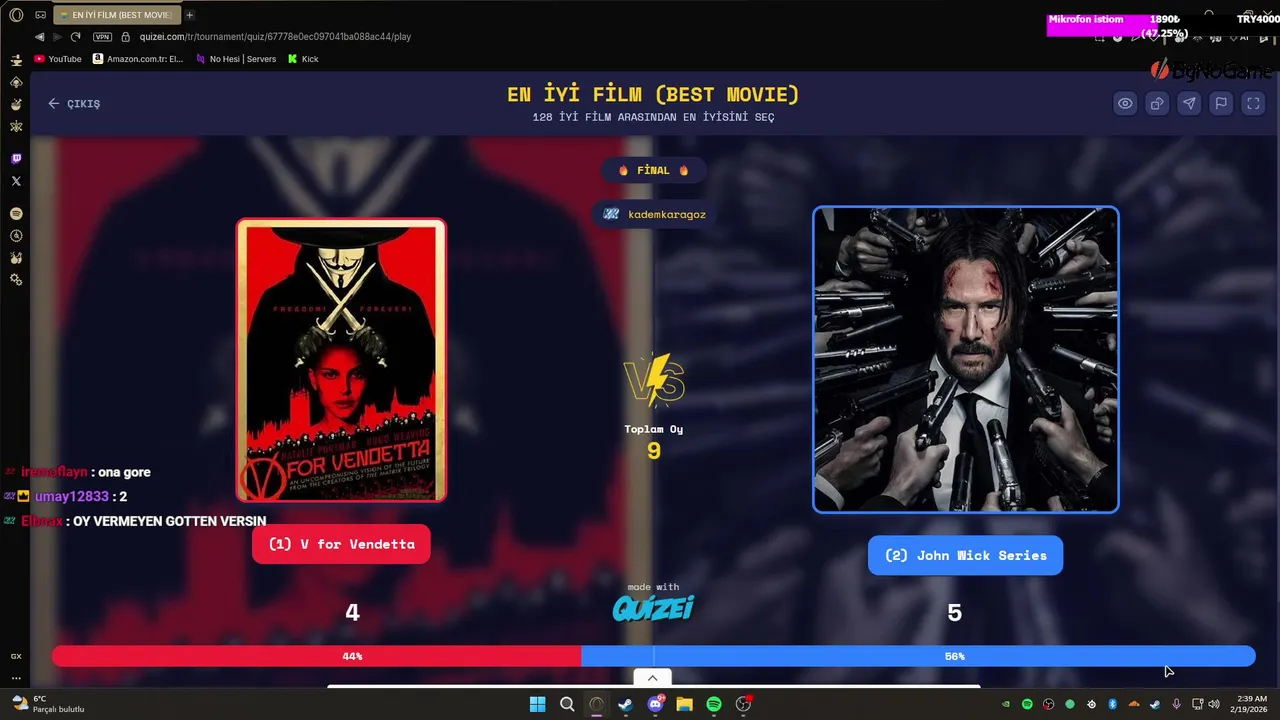
Task: Vote for (1) V for Vendetta button
Action: pyautogui.click(x=341, y=544)
